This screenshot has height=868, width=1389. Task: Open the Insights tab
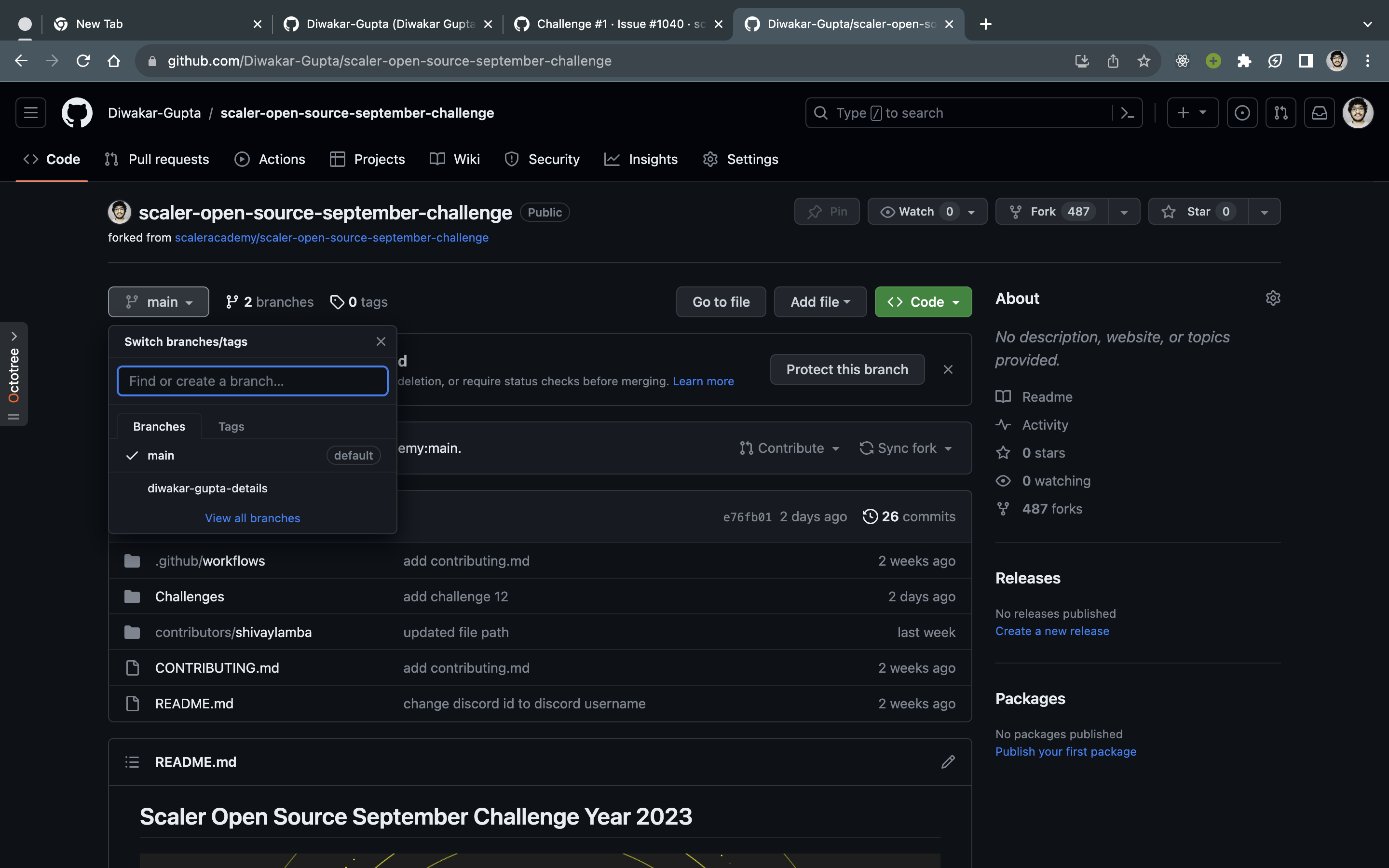[642, 159]
